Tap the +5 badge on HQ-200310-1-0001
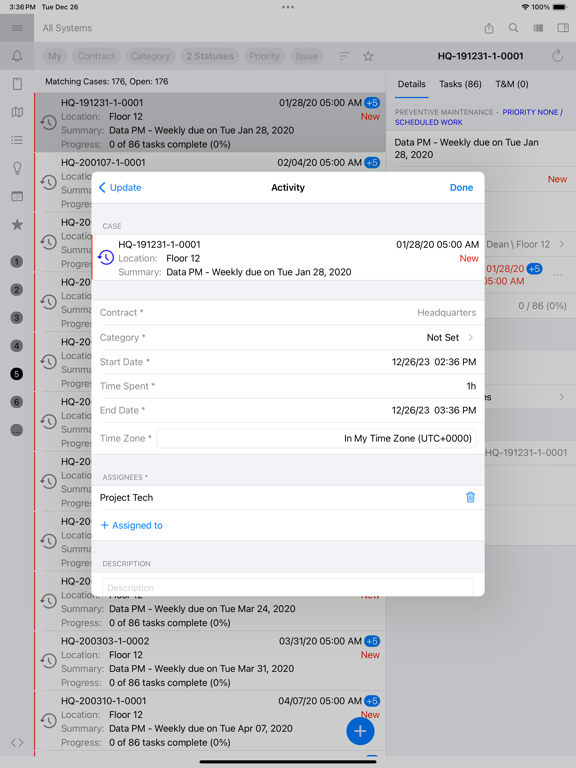 pyautogui.click(x=372, y=701)
